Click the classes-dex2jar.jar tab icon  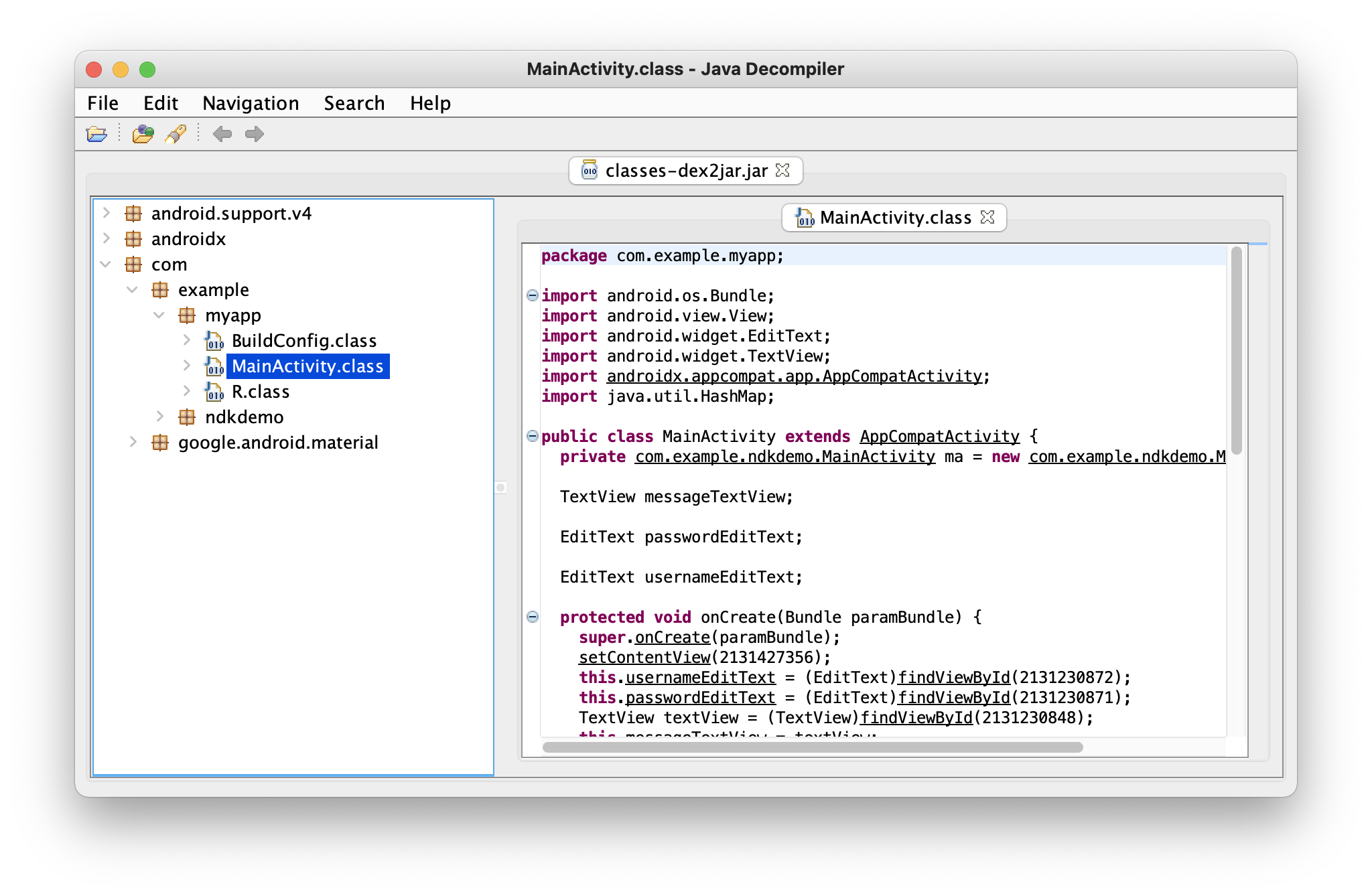[590, 170]
